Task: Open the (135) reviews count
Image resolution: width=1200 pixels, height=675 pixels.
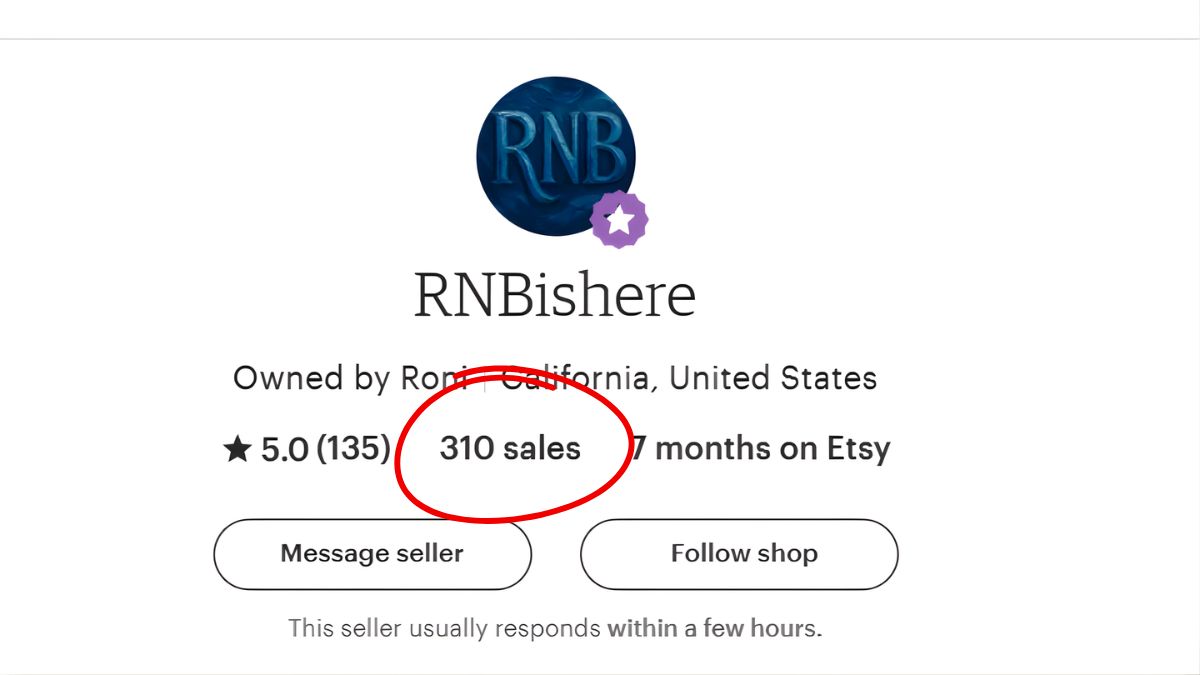Action: (353, 450)
